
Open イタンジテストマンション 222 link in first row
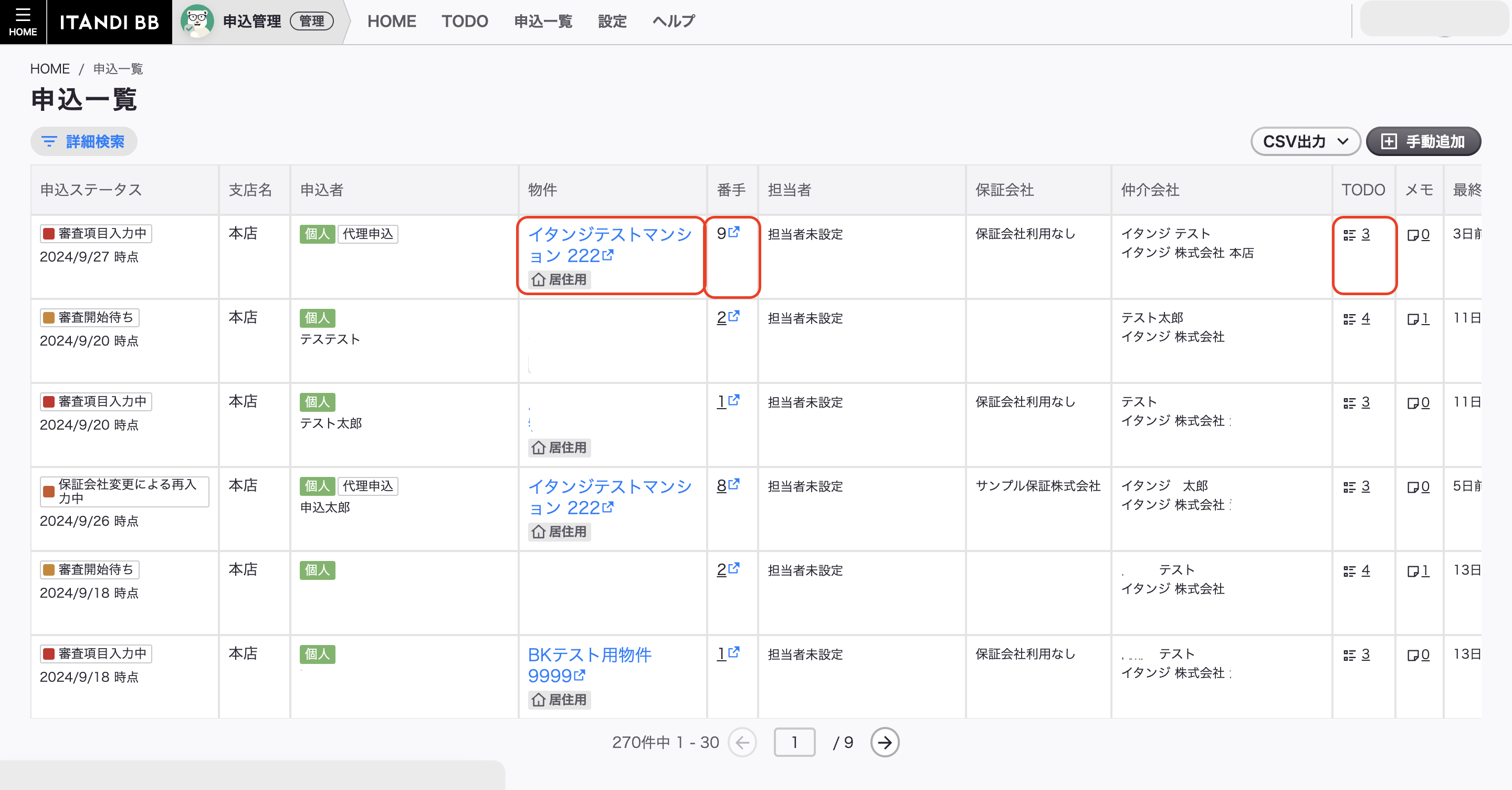coord(609,245)
